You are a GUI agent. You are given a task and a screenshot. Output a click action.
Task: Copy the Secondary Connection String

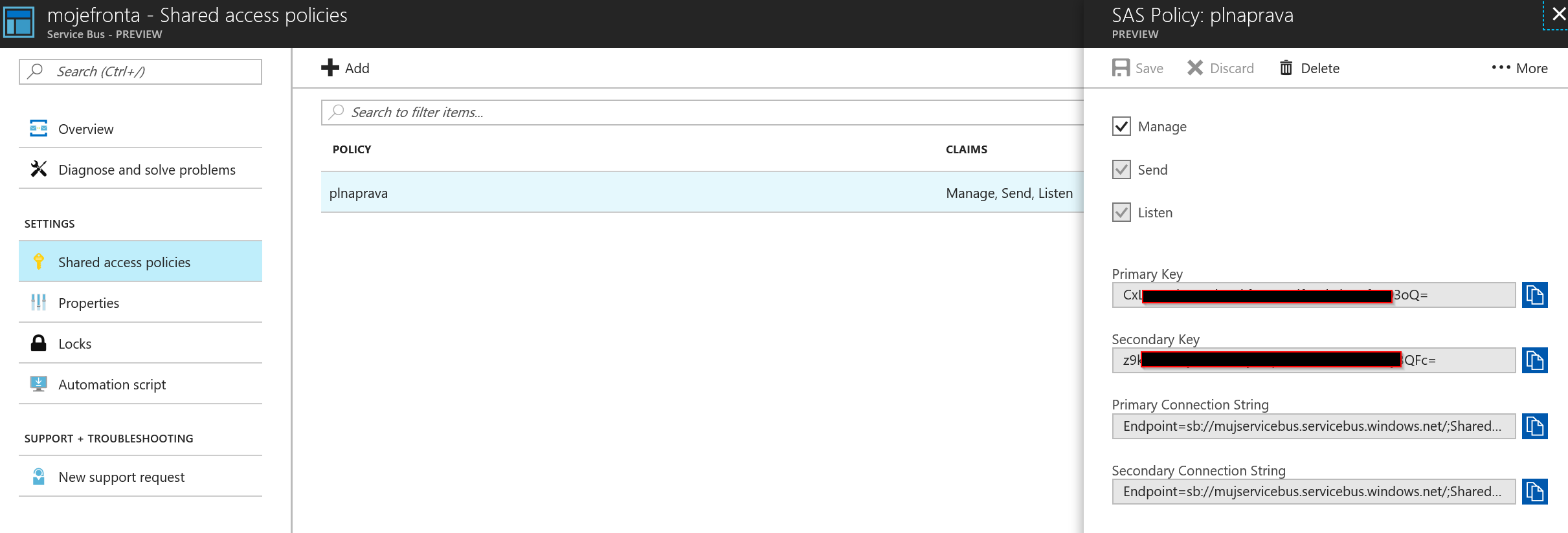pos(1534,492)
